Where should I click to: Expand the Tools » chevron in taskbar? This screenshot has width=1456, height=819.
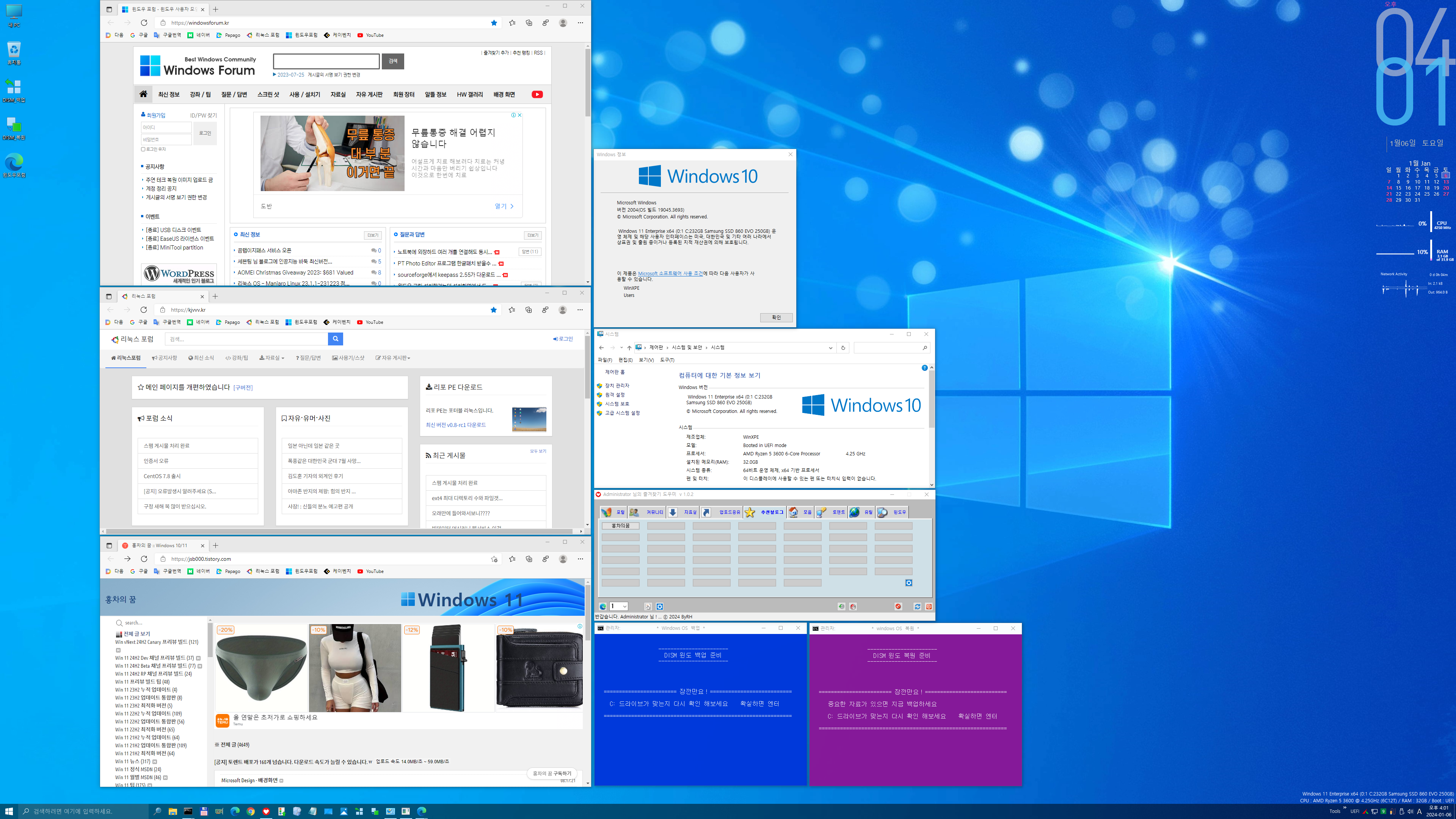coord(1344,808)
